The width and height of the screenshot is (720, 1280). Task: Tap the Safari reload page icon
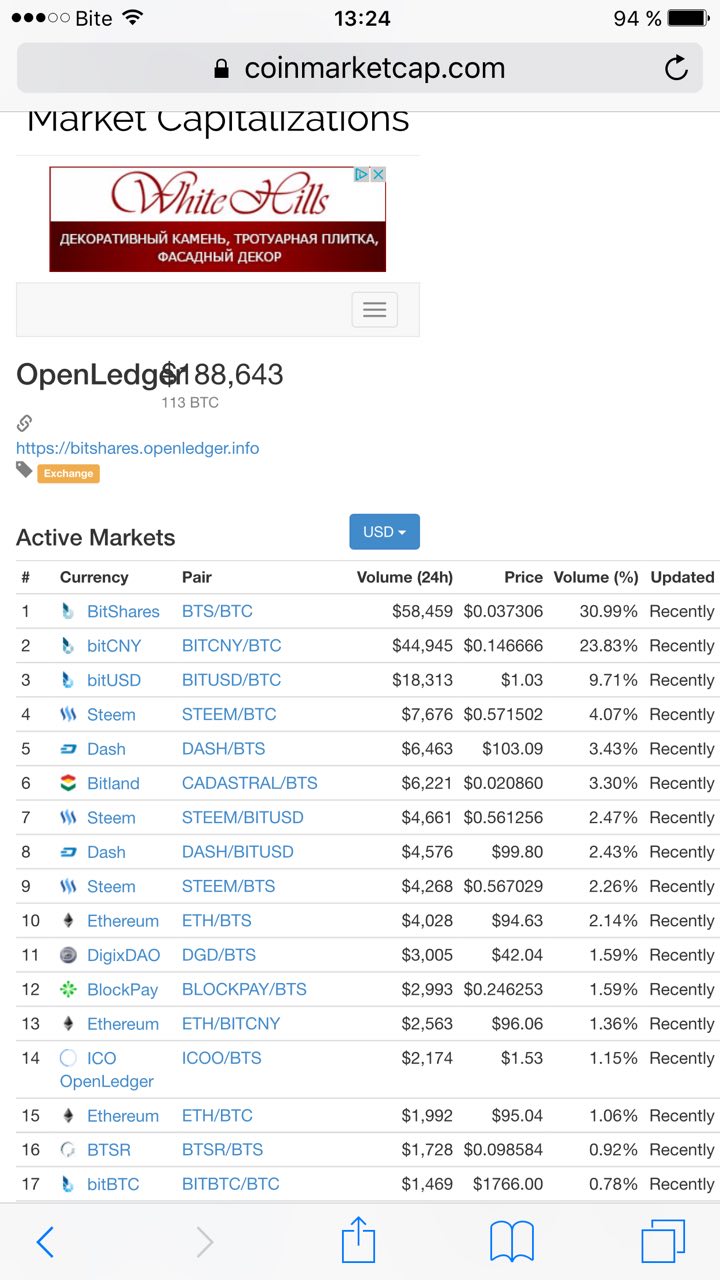(x=676, y=68)
